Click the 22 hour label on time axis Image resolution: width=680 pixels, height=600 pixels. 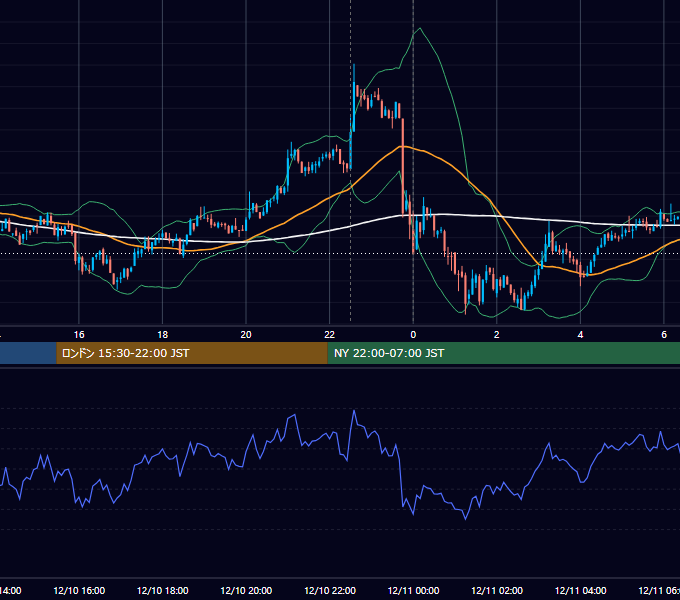[x=330, y=335]
